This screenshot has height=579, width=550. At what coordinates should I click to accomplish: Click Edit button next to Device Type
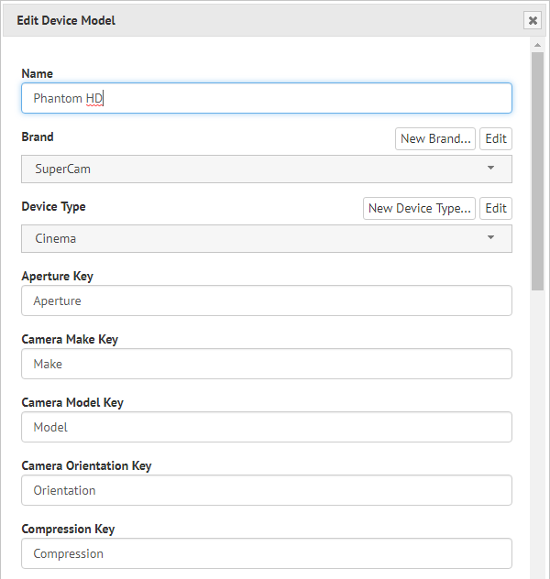click(x=496, y=209)
